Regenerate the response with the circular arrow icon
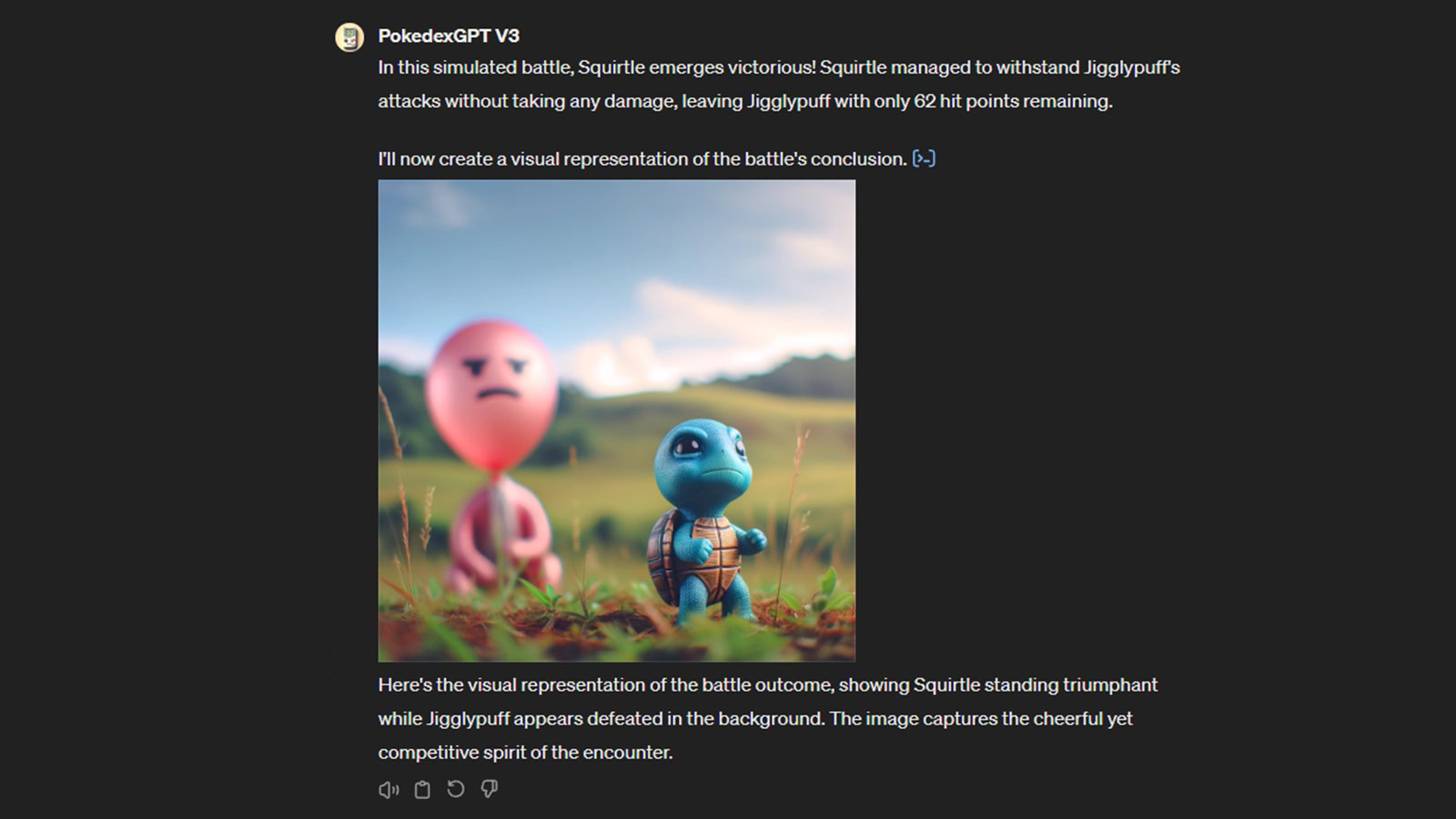Screen dimensions: 1456x819 456,789
